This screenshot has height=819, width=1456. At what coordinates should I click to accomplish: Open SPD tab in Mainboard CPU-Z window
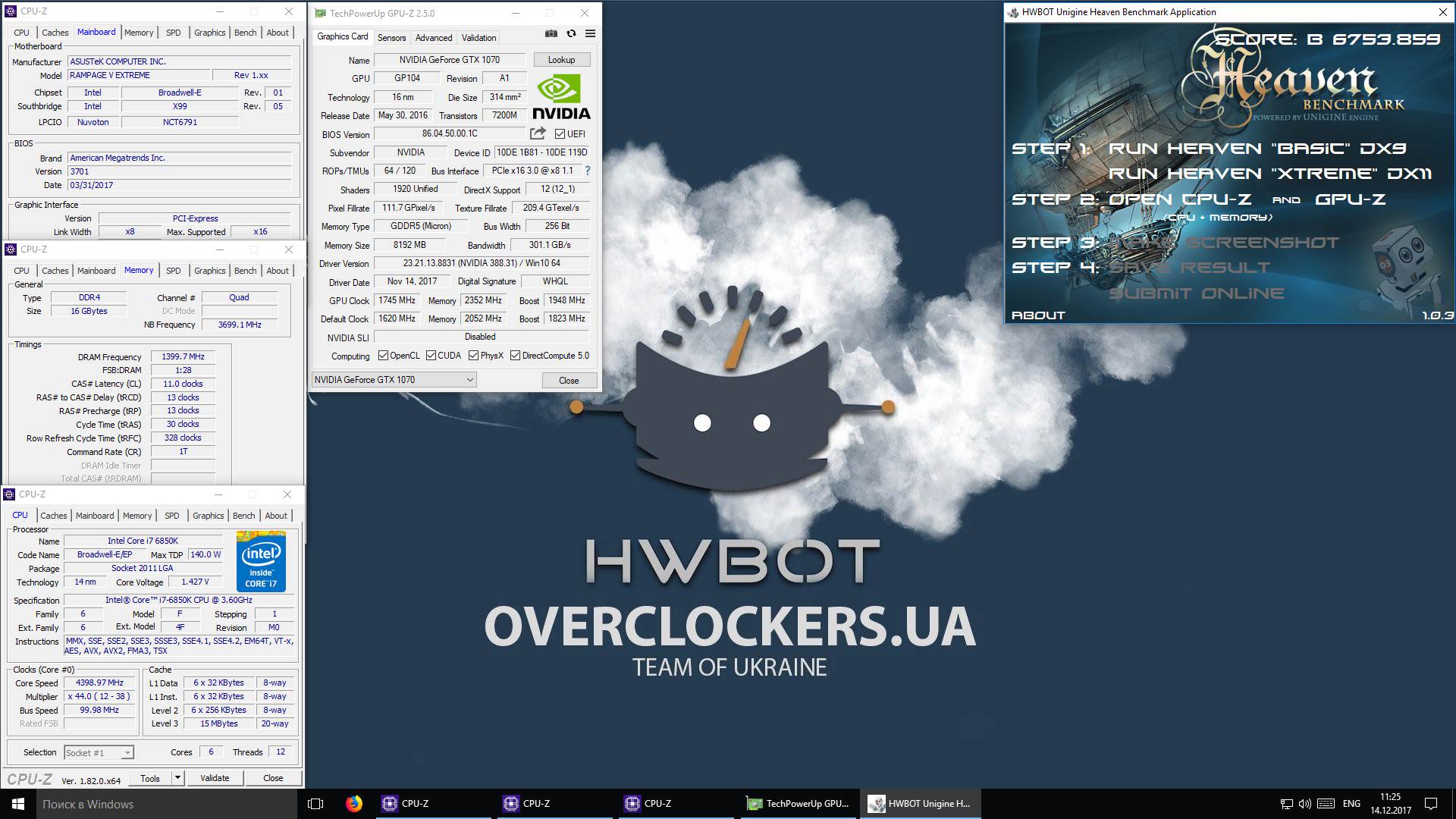point(174,33)
